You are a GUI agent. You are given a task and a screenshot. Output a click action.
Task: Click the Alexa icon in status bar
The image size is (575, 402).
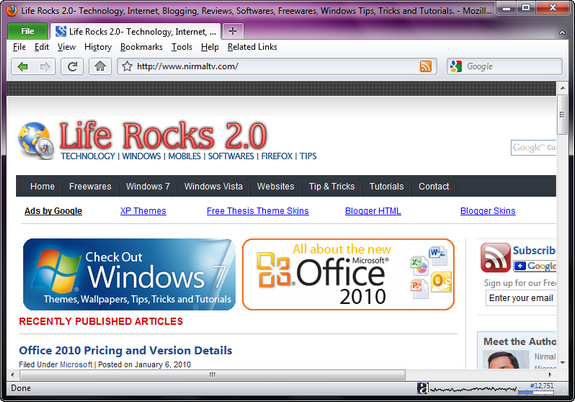tap(423, 388)
